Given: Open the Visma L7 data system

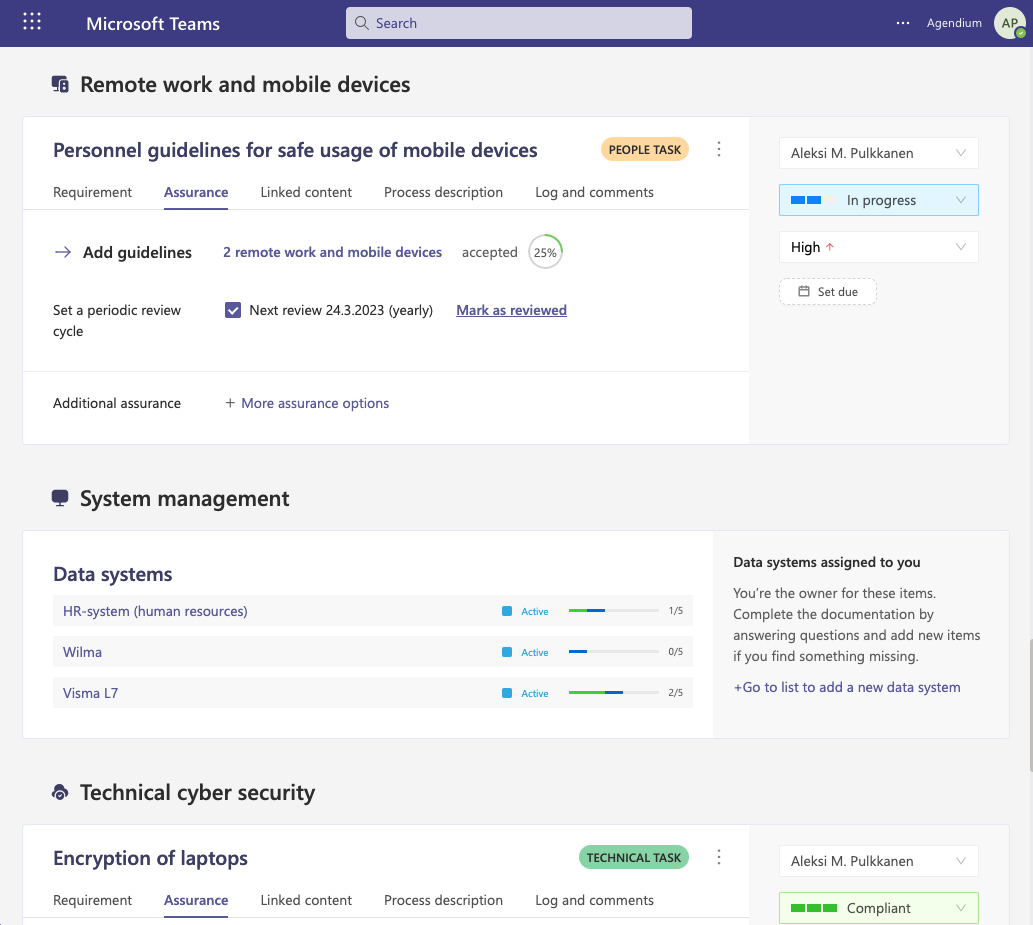Looking at the screenshot, I should tap(90, 692).
